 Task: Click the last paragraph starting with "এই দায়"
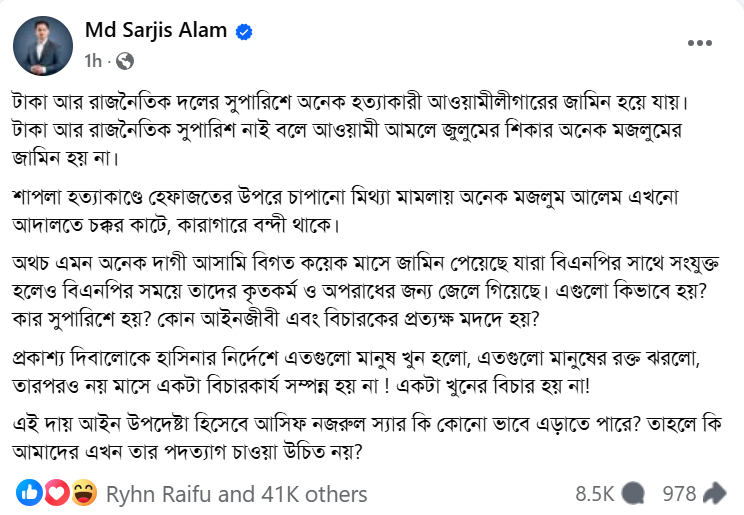[350, 436]
